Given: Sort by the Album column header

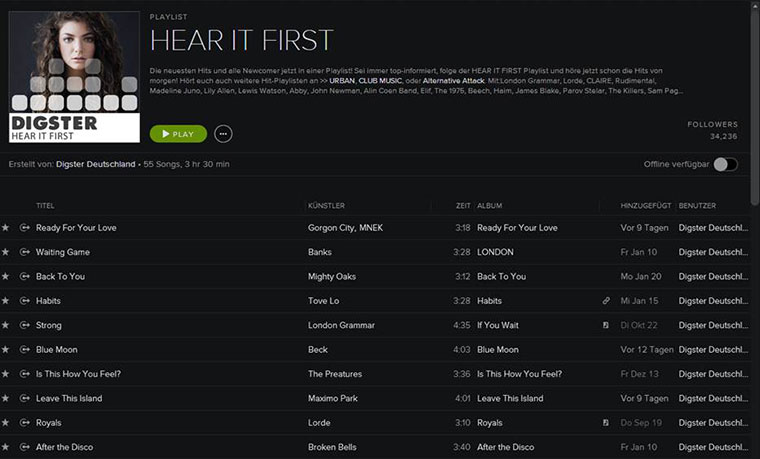Looking at the screenshot, I should (x=489, y=205).
